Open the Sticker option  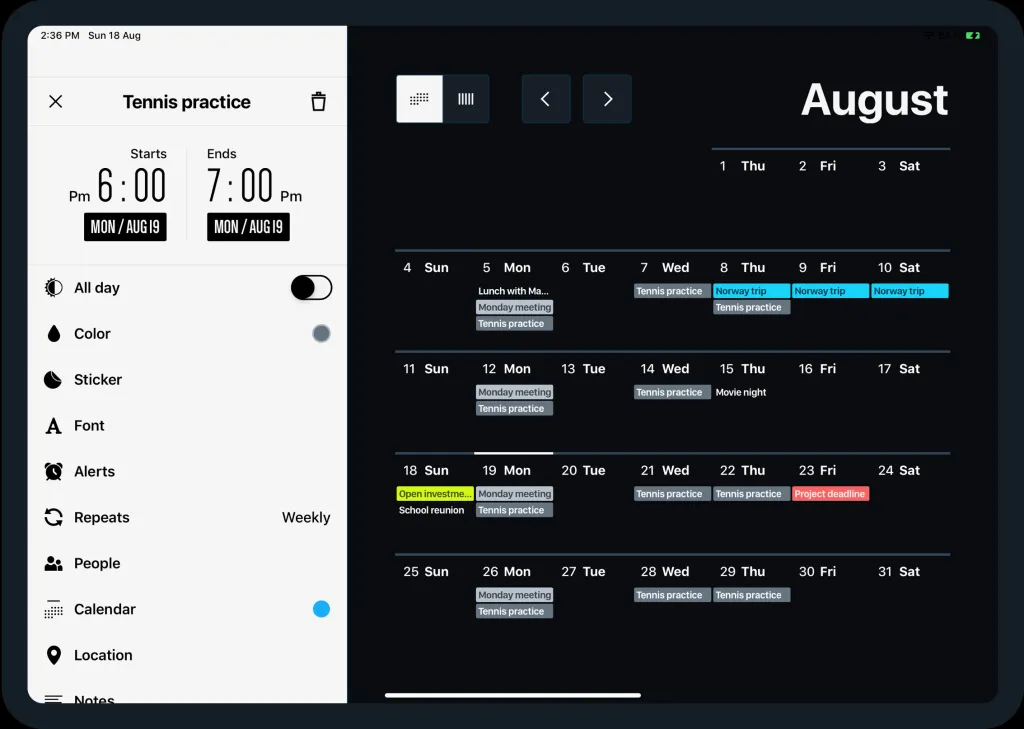tap(97, 380)
